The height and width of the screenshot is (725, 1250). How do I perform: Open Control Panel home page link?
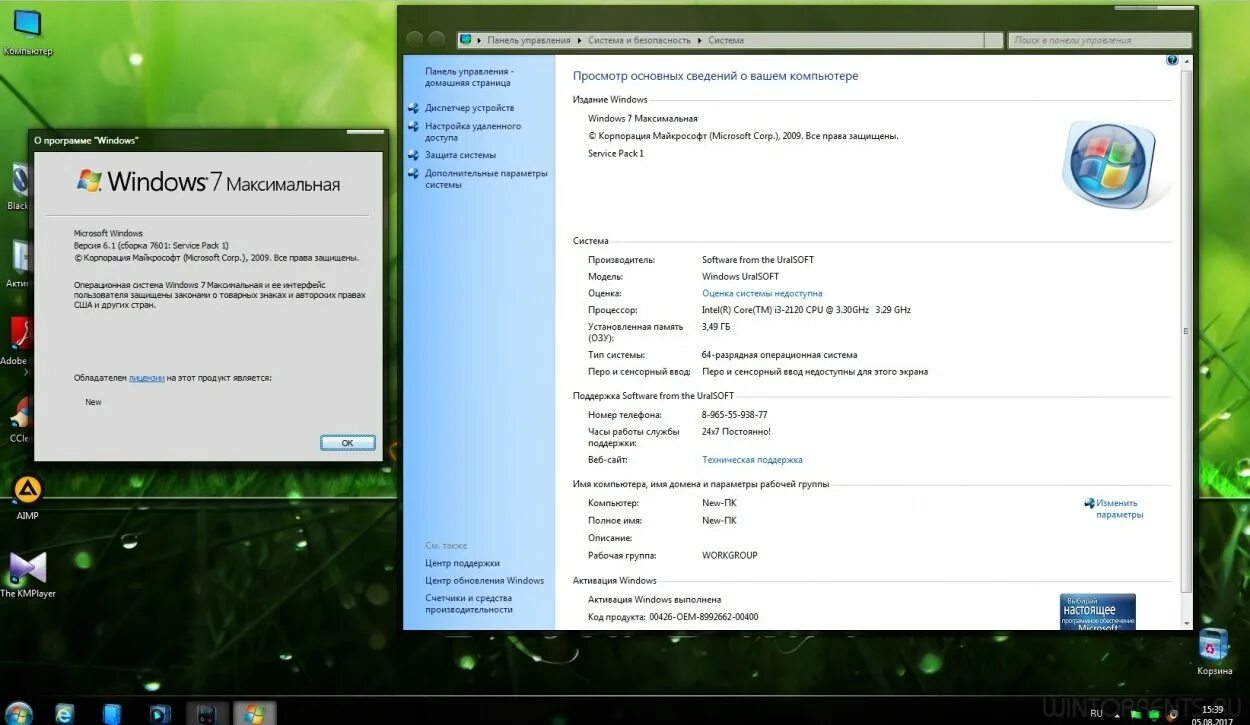pyautogui.click(x=469, y=77)
